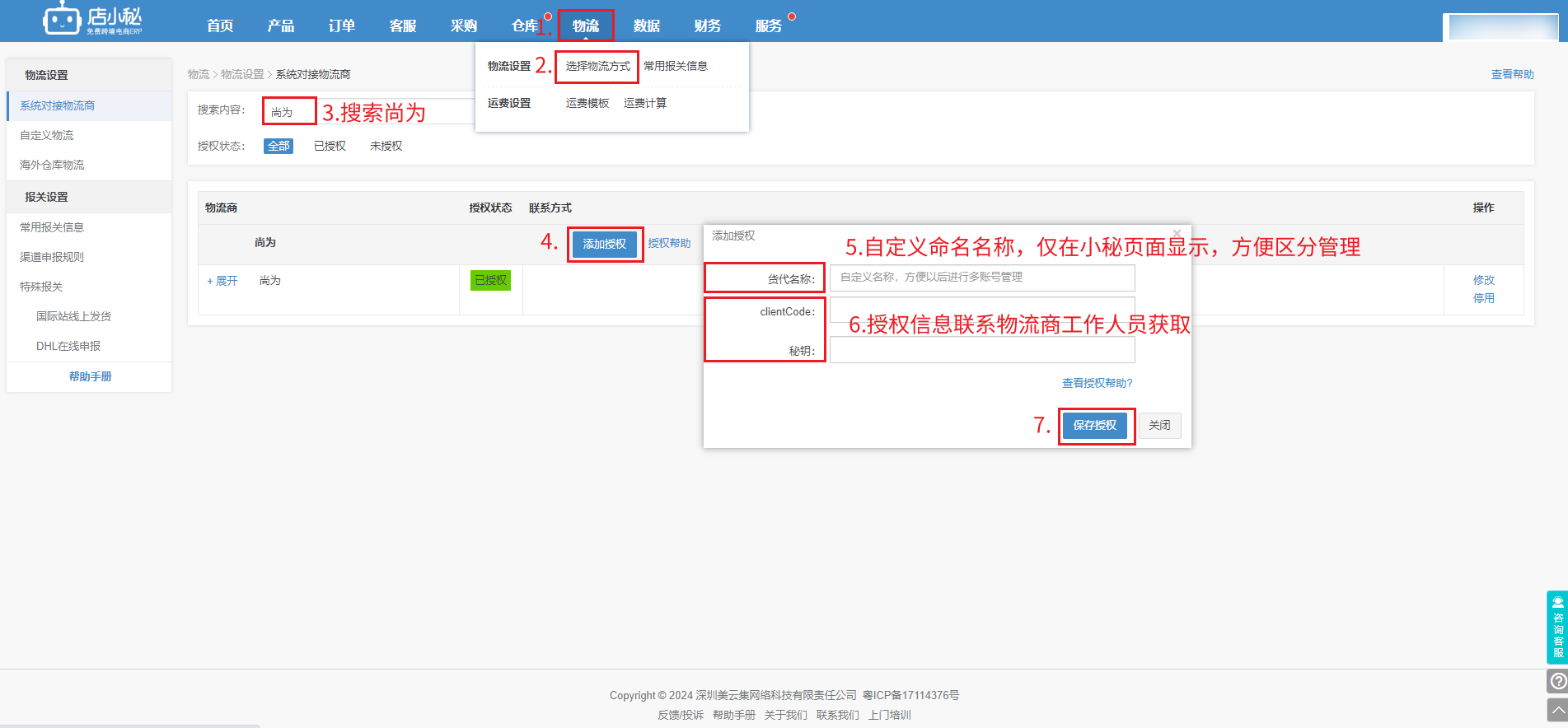1568x728 pixels.
Task: Click the footer 帮助手册 link
Action: click(734, 715)
